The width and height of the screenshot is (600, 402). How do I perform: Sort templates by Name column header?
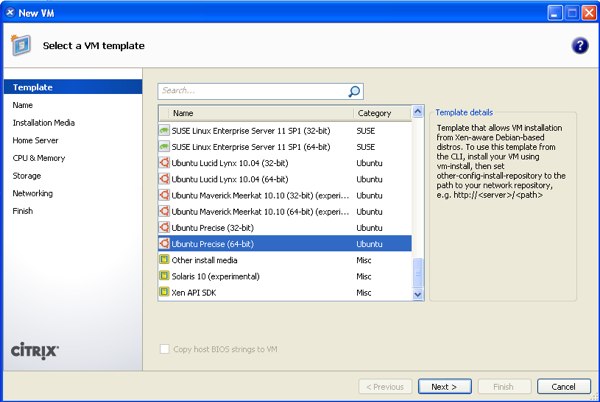(260, 113)
